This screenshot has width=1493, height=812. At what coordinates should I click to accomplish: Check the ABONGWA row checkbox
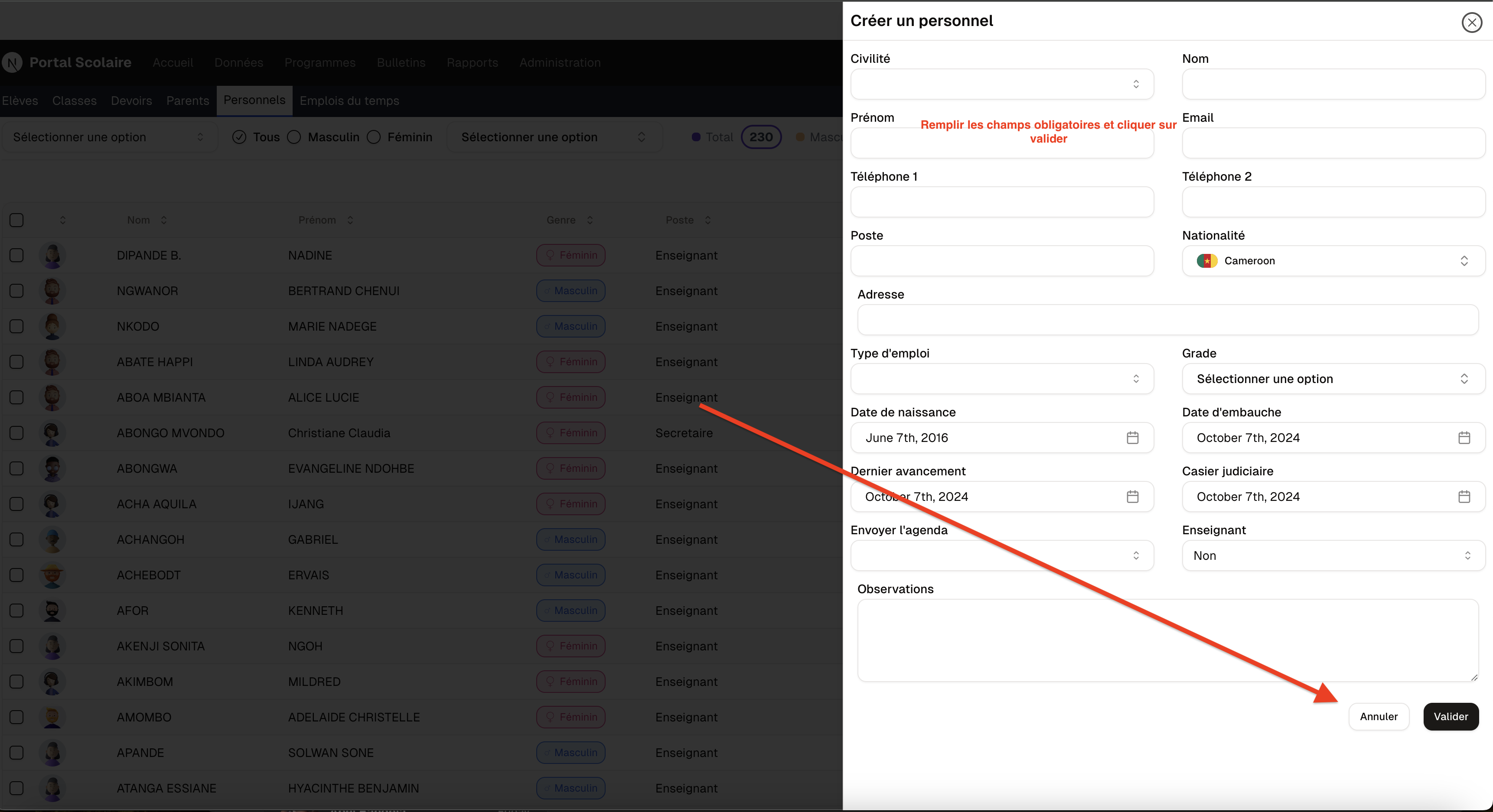pos(16,468)
